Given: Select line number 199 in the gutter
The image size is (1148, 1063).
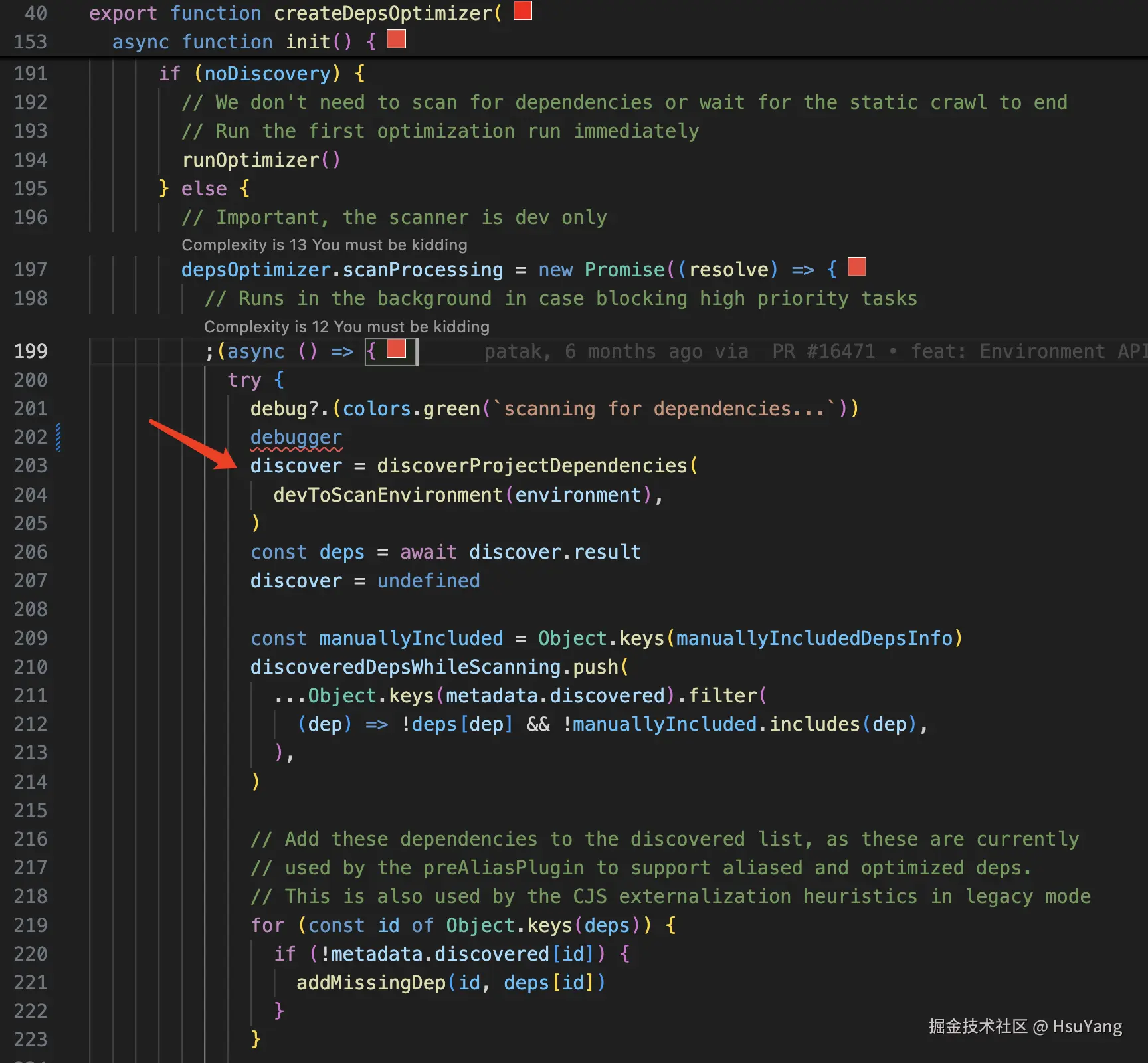Looking at the screenshot, I should pyautogui.click(x=31, y=351).
